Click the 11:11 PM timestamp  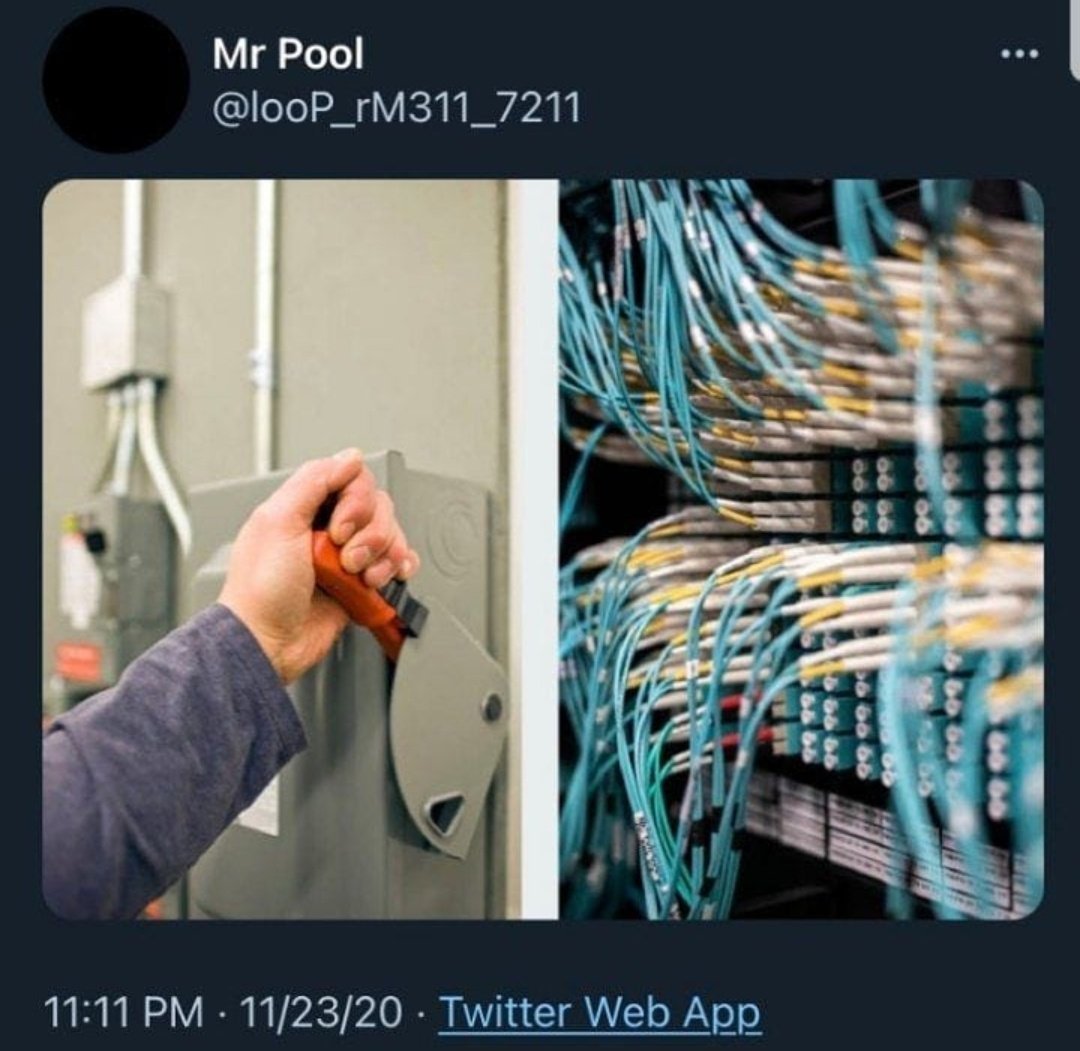pos(124,1012)
